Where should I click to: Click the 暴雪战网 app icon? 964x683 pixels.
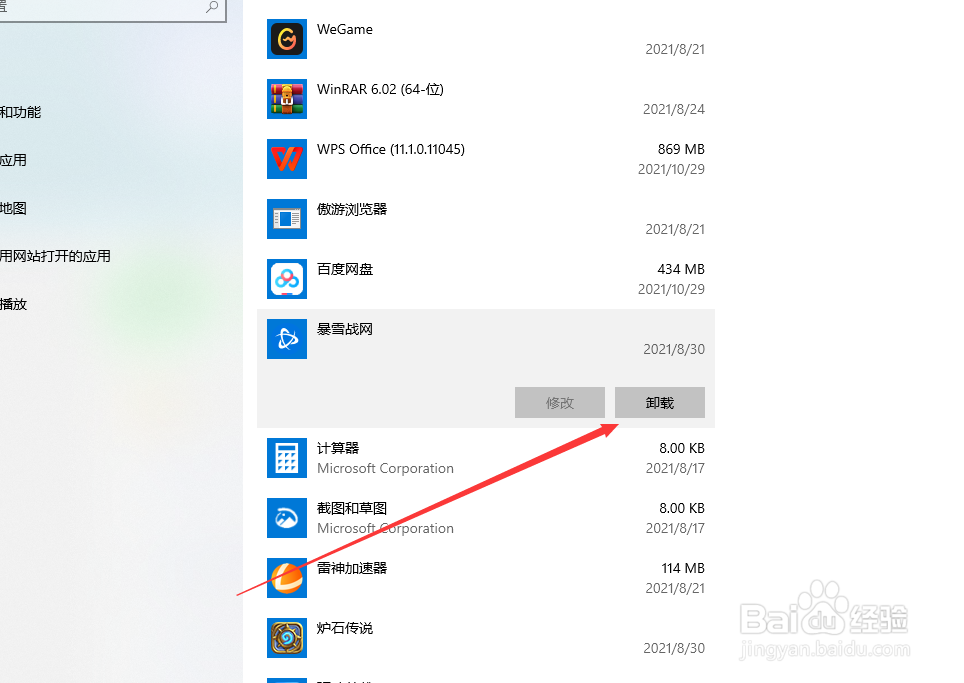[286, 339]
